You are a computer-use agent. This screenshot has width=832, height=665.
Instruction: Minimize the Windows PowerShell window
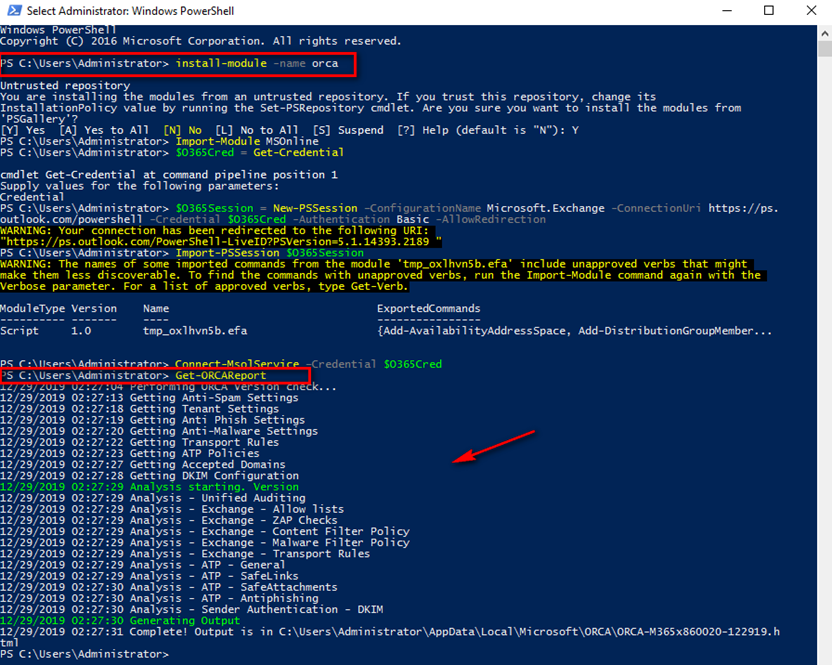click(x=727, y=11)
